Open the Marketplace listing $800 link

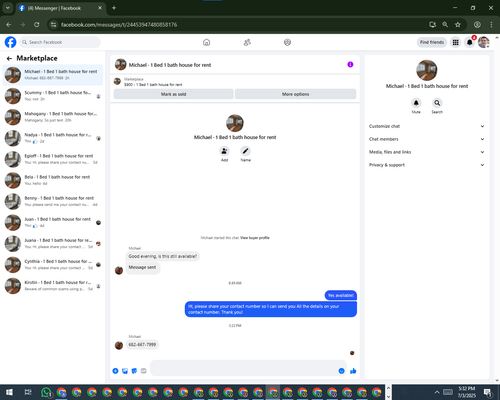[x=153, y=85]
